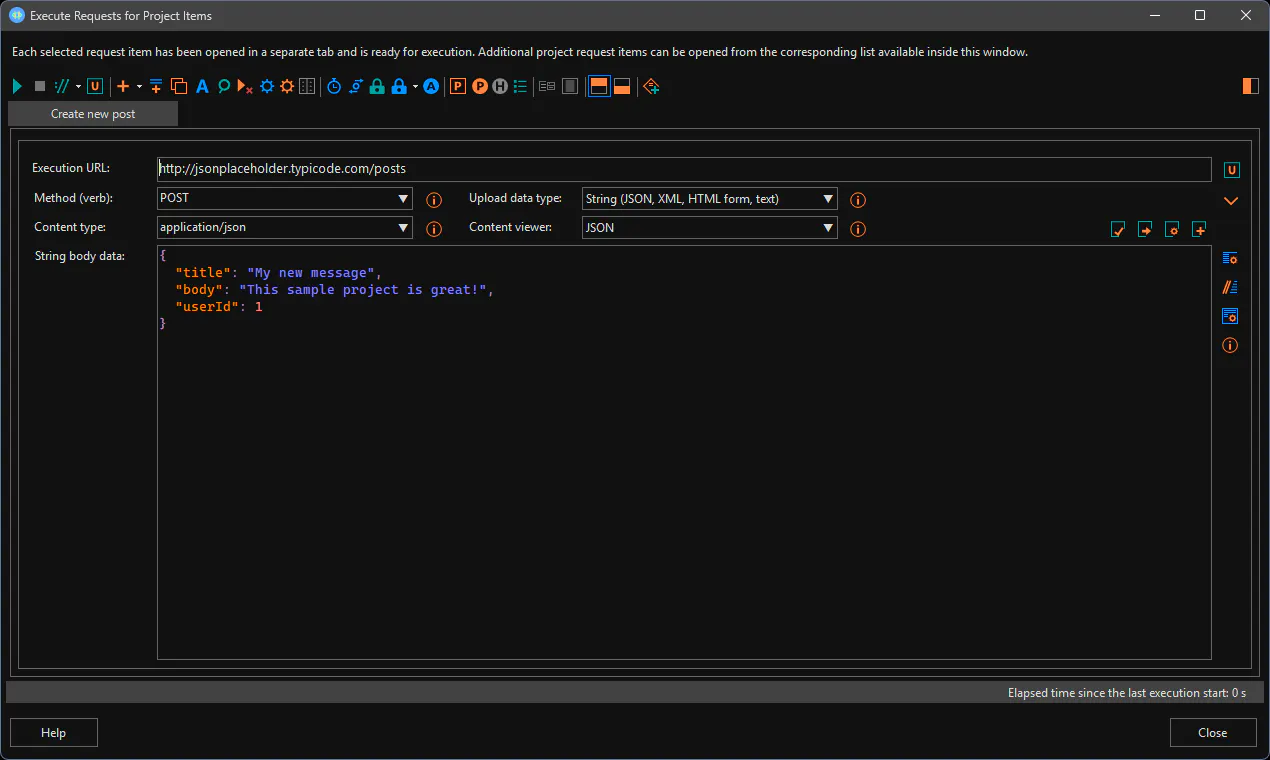Click the blue window with gear icon
This screenshot has width=1270, height=760.
[x=1230, y=316]
